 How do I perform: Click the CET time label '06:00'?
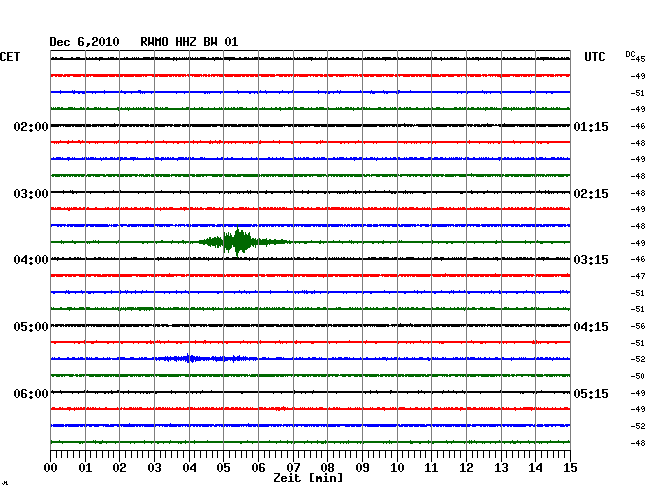31,393
